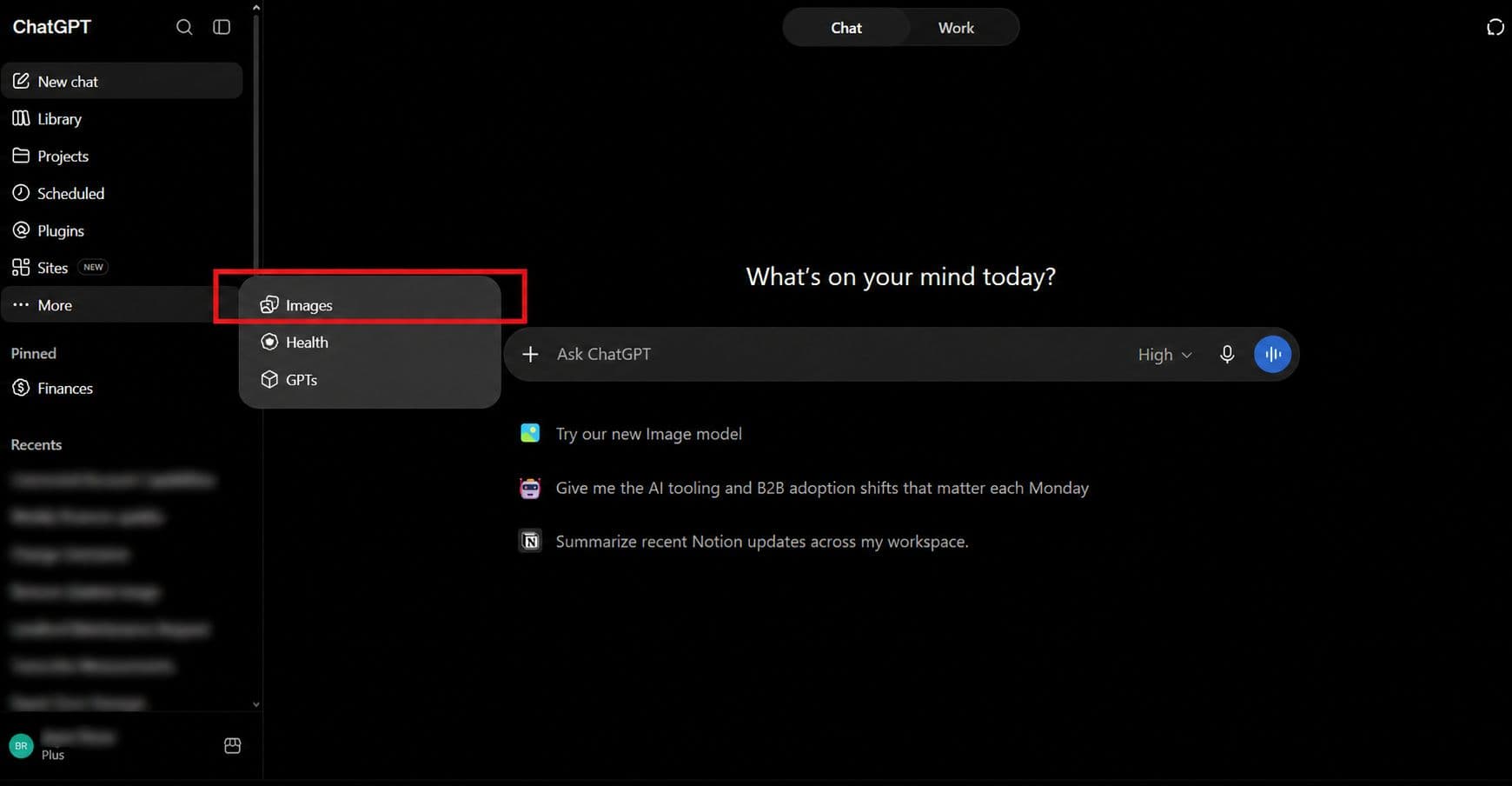This screenshot has width=1512, height=786.
Task: Switch to the Chat tab
Action: click(x=846, y=28)
